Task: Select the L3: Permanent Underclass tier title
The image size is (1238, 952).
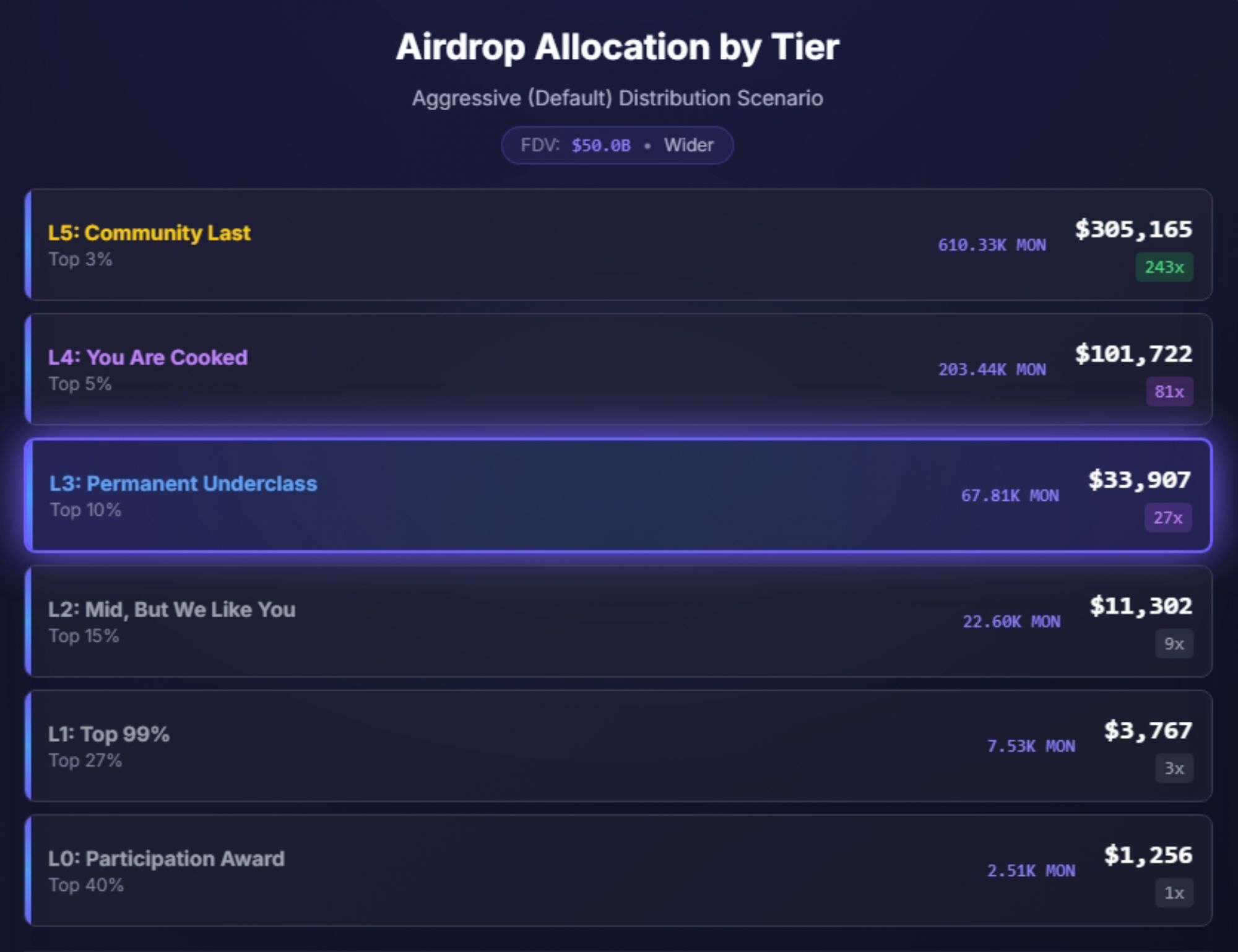Action: [x=183, y=483]
